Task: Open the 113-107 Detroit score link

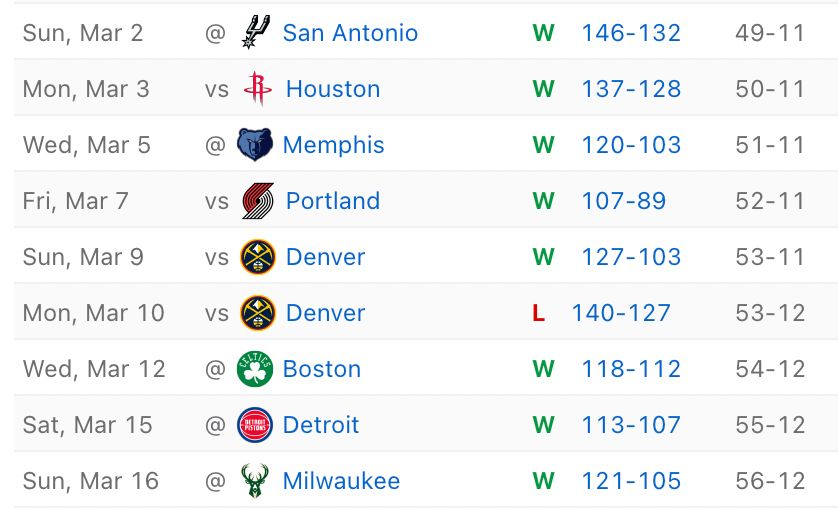Action: tap(631, 425)
